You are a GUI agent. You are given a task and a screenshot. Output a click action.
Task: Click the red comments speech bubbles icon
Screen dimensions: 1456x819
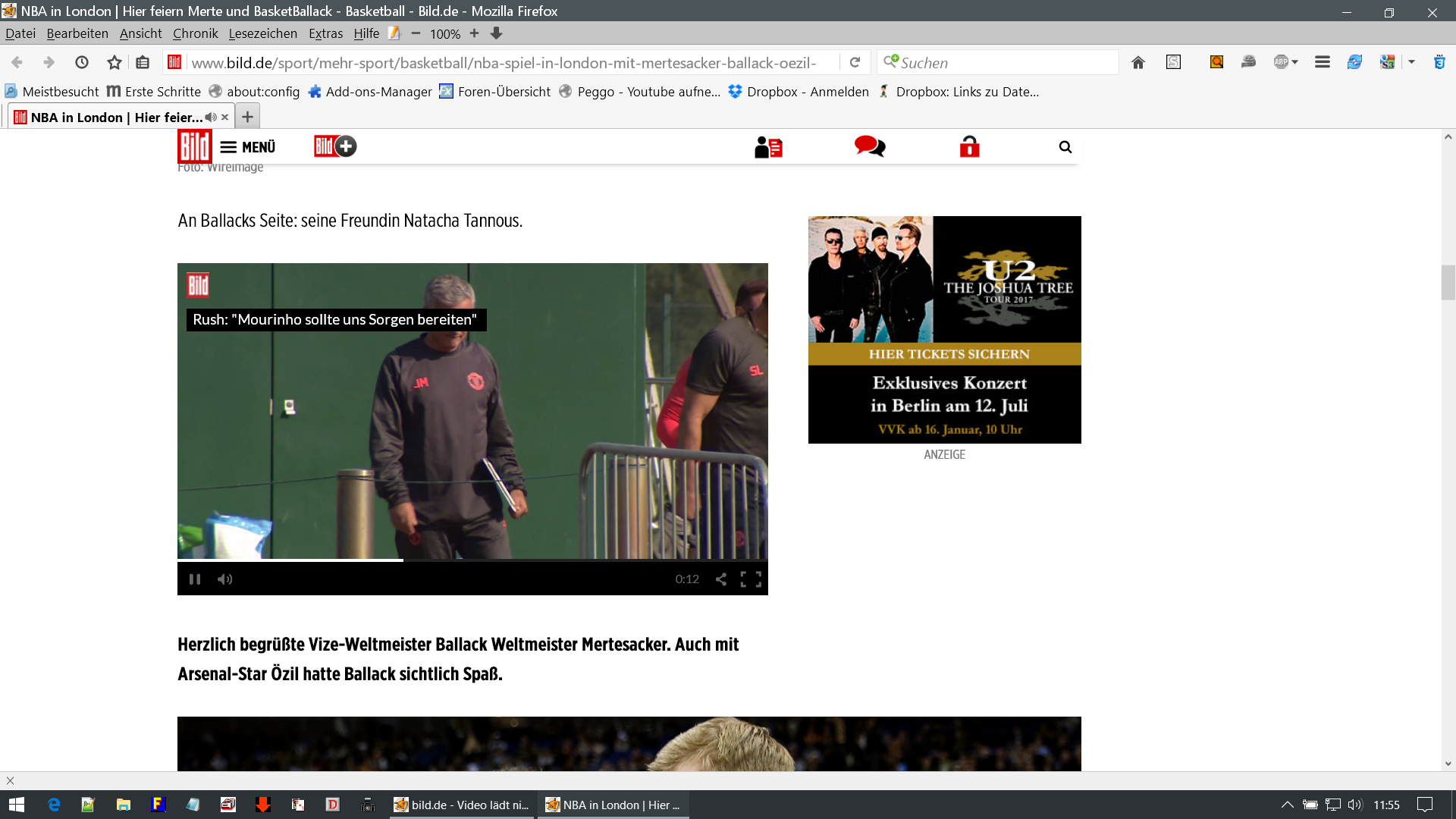pos(869,146)
